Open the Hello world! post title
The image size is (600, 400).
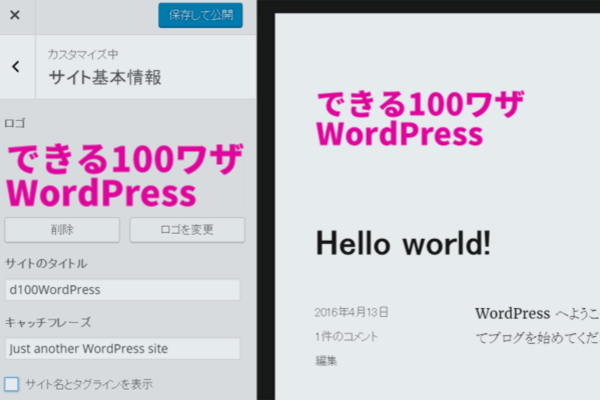point(403,243)
